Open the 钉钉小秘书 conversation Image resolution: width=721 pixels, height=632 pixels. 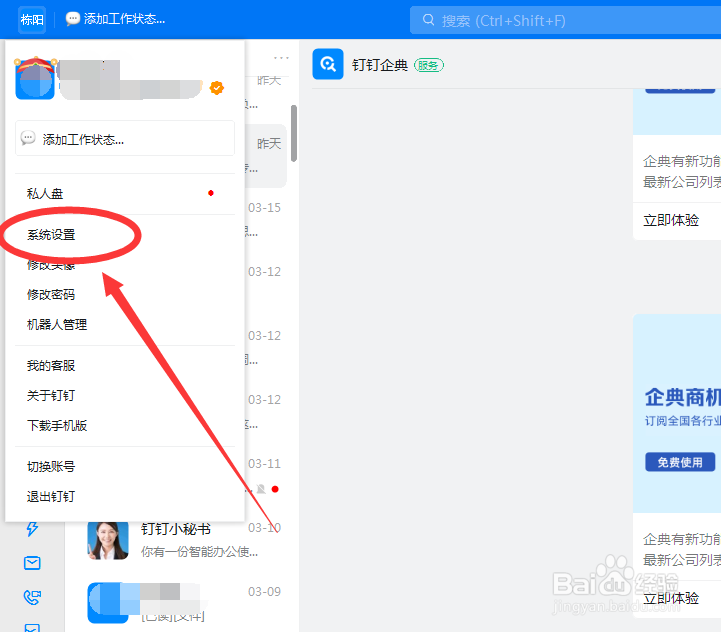point(184,540)
